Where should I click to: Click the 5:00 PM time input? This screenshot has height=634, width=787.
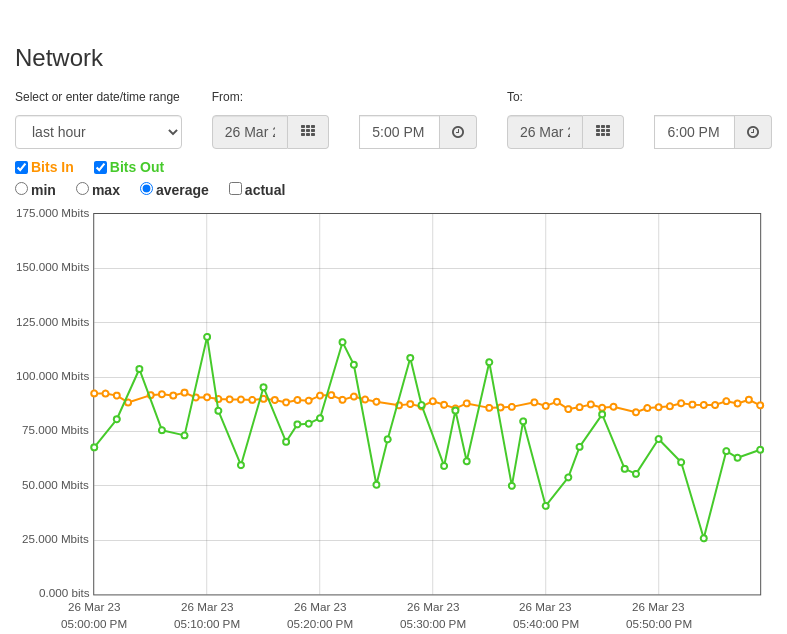[x=400, y=132]
